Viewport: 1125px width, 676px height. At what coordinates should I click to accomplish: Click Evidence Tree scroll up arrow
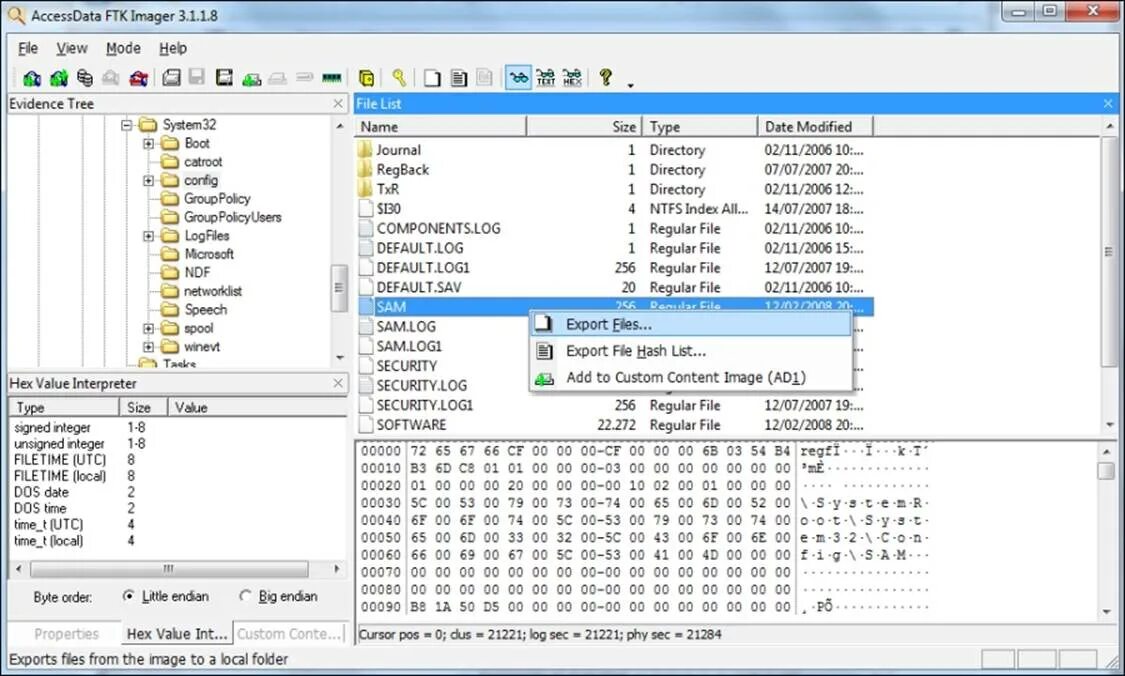[x=340, y=126]
